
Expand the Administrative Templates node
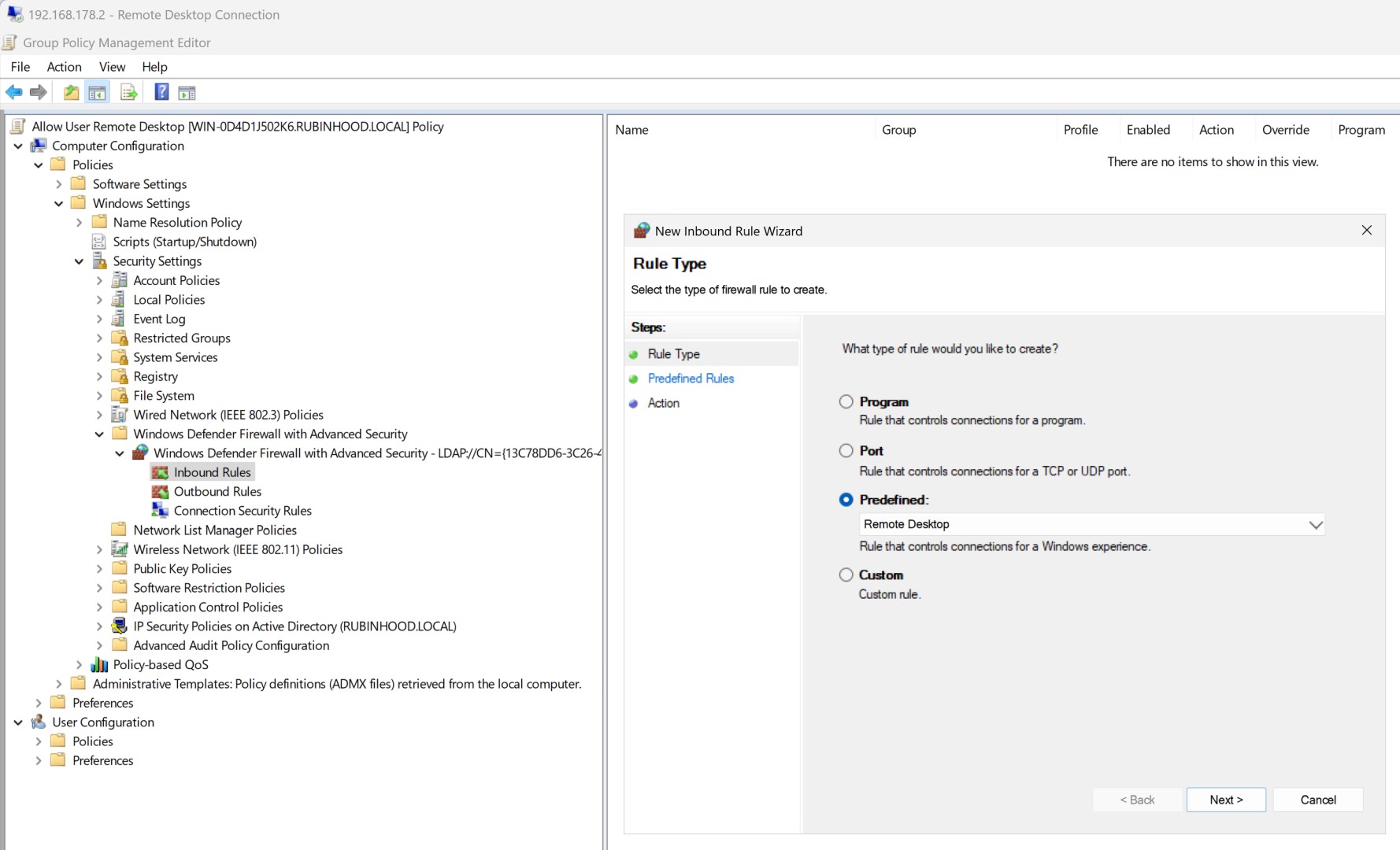click(x=59, y=684)
